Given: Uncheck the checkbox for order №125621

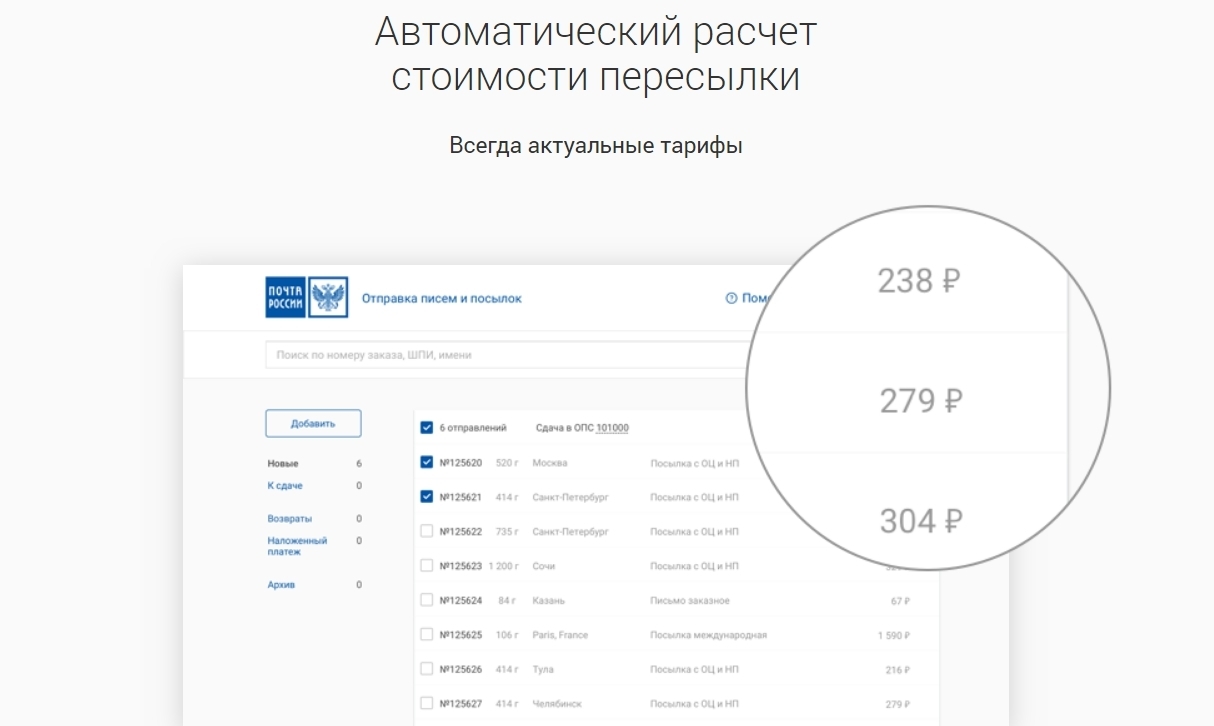Looking at the screenshot, I should coord(427,497).
